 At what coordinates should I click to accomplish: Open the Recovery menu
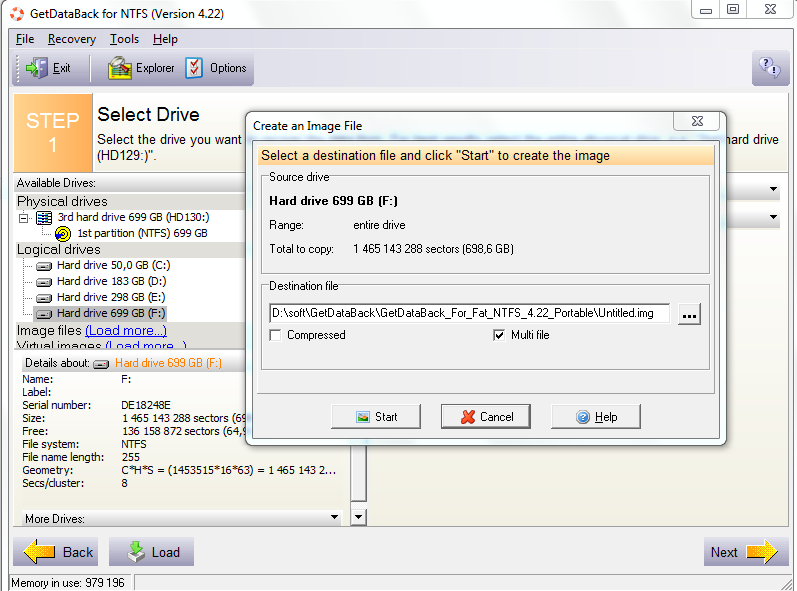pyautogui.click(x=72, y=39)
